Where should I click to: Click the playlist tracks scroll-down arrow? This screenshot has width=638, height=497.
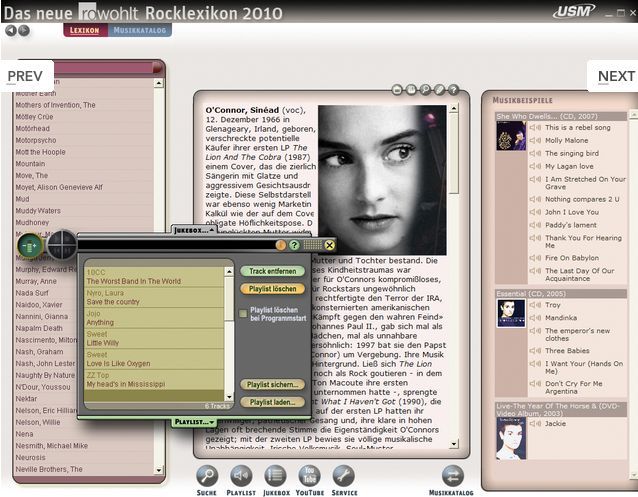[x=229, y=397]
